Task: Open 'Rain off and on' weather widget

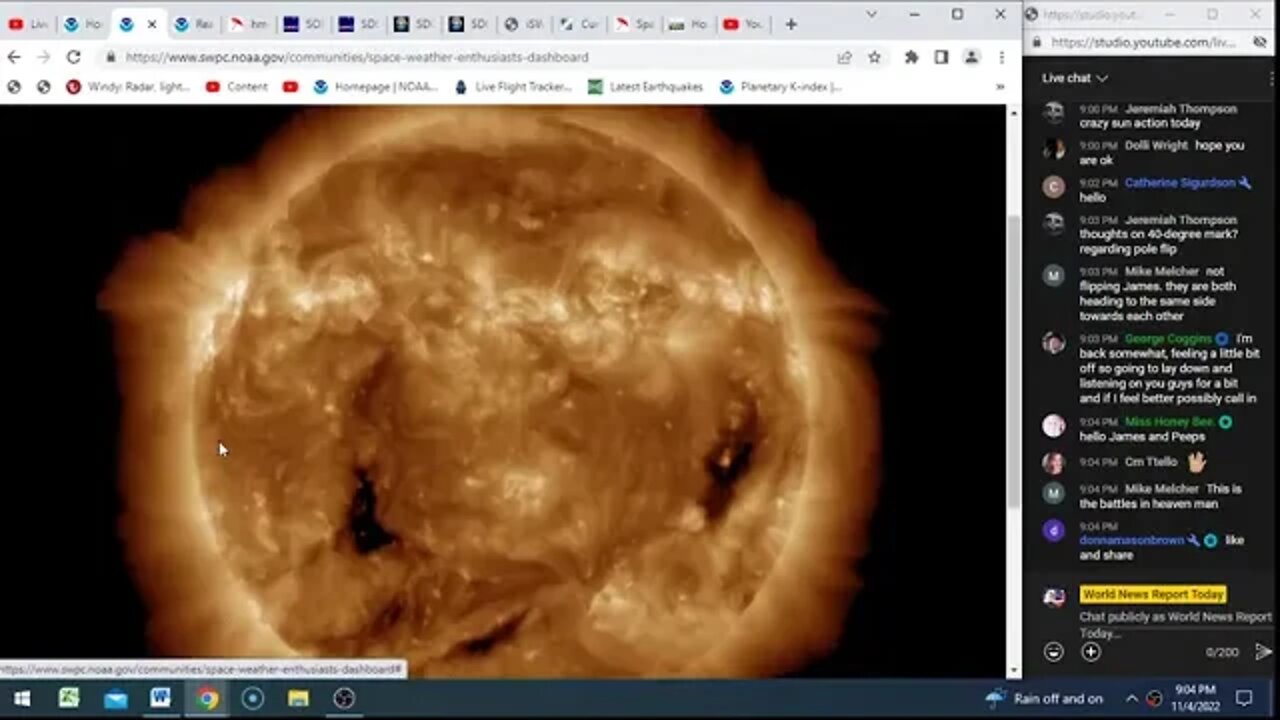Action: point(1044,698)
